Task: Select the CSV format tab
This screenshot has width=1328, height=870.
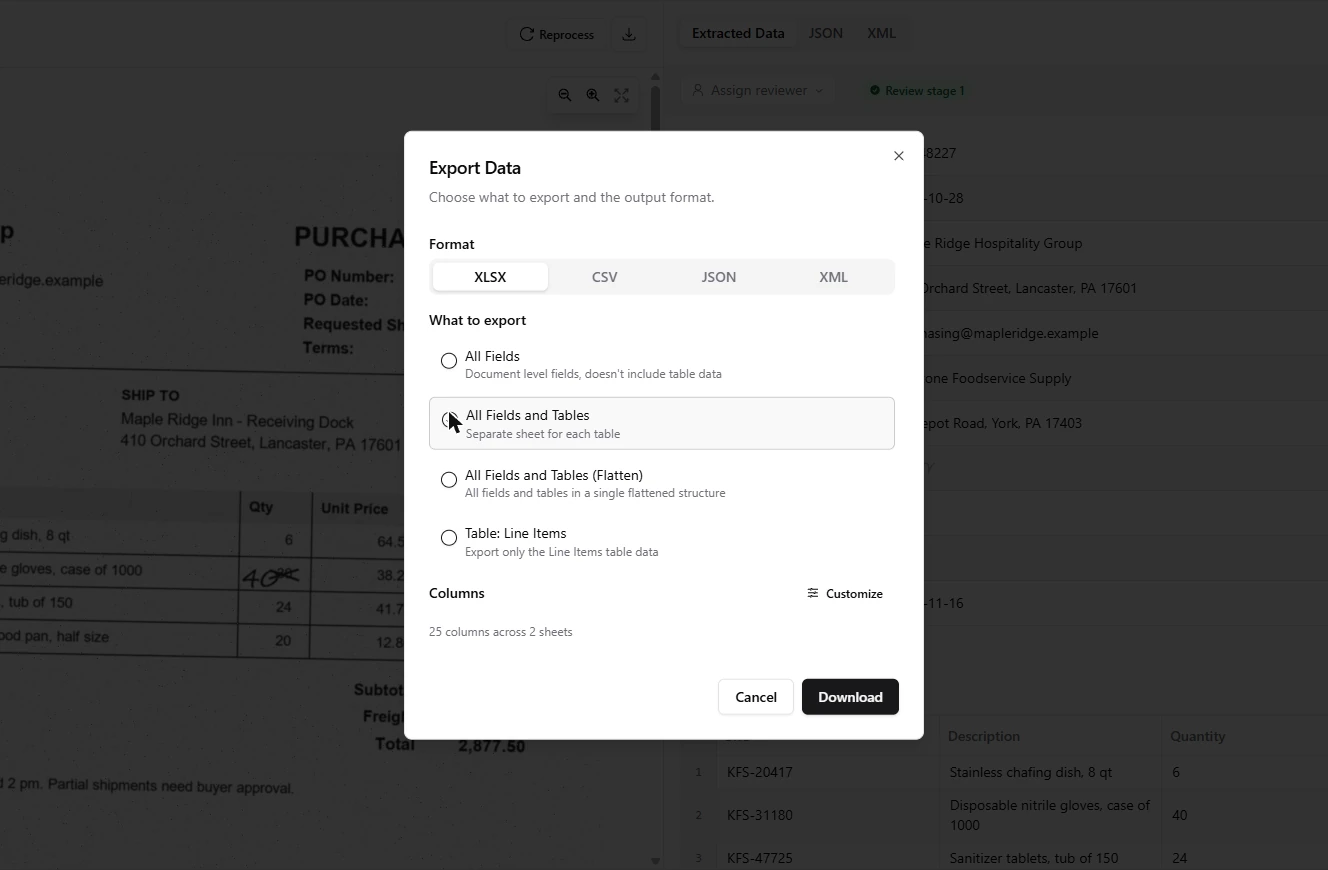Action: [604, 277]
